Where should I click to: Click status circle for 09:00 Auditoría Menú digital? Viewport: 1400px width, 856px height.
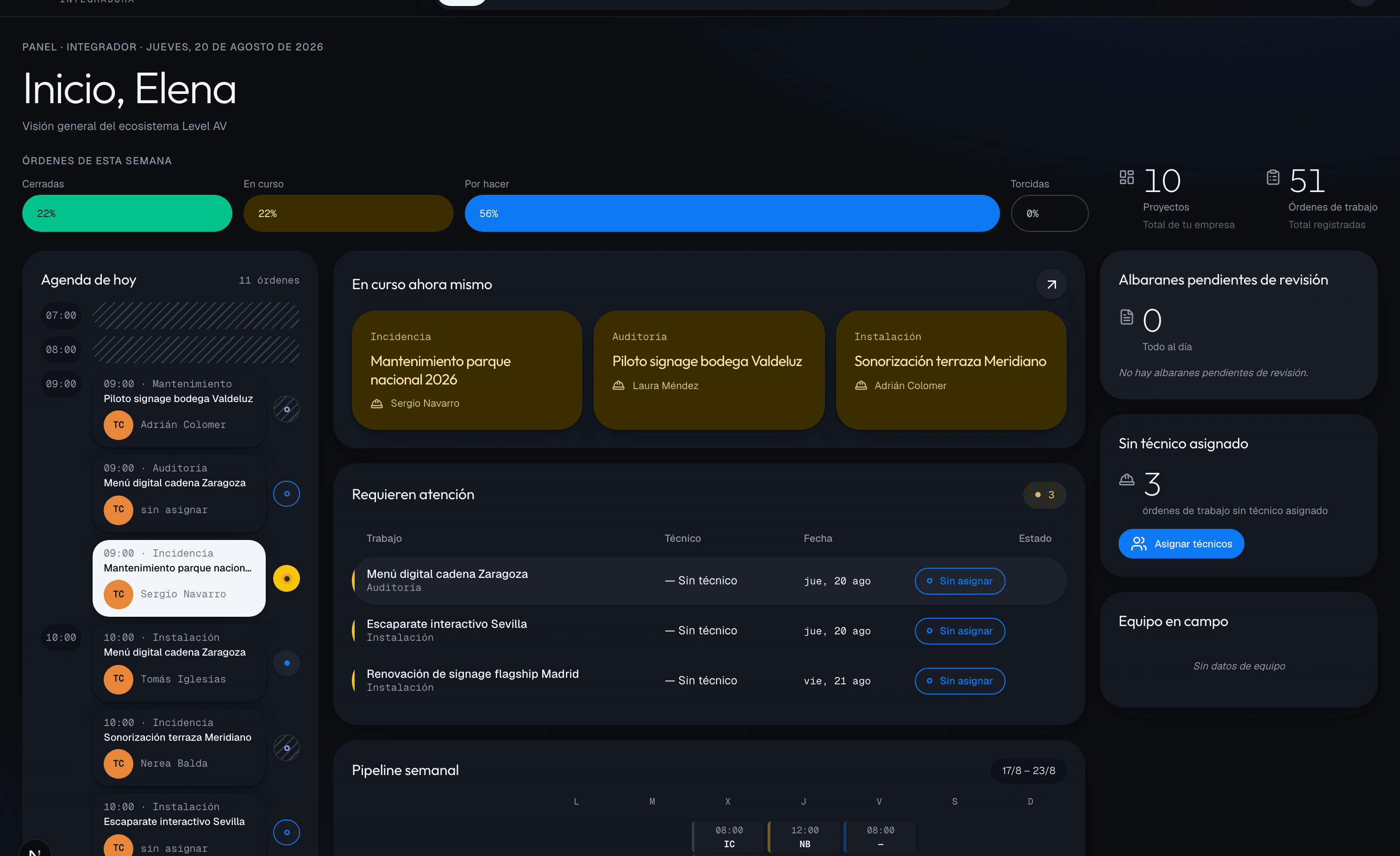click(x=287, y=494)
